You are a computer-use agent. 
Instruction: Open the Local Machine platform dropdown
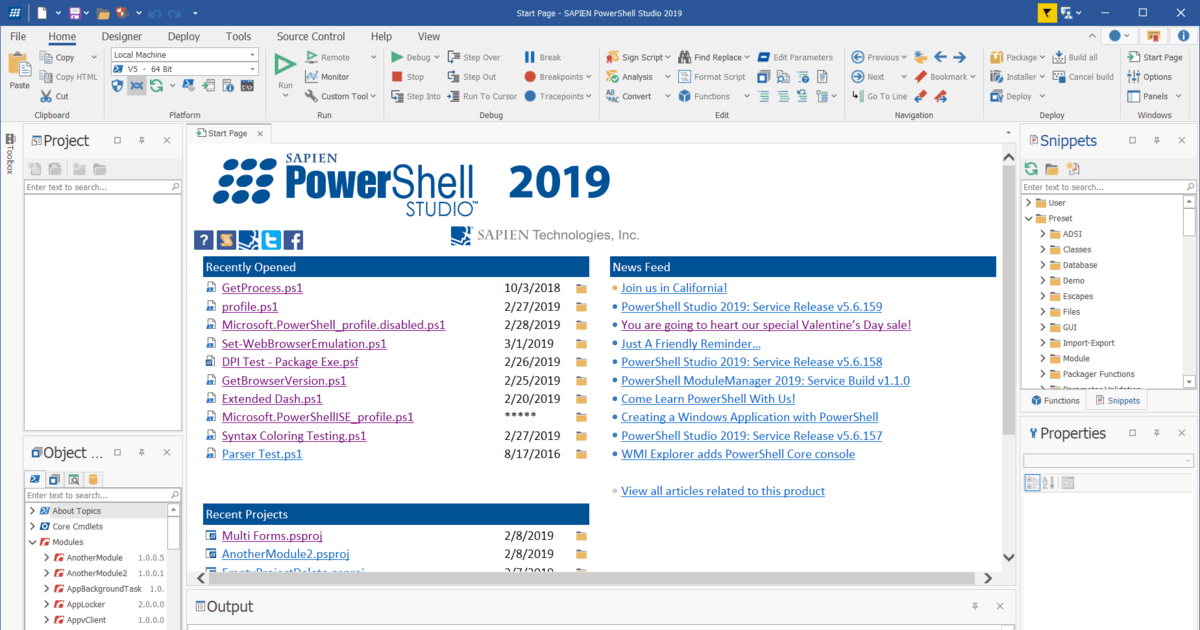click(x=251, y=54)
